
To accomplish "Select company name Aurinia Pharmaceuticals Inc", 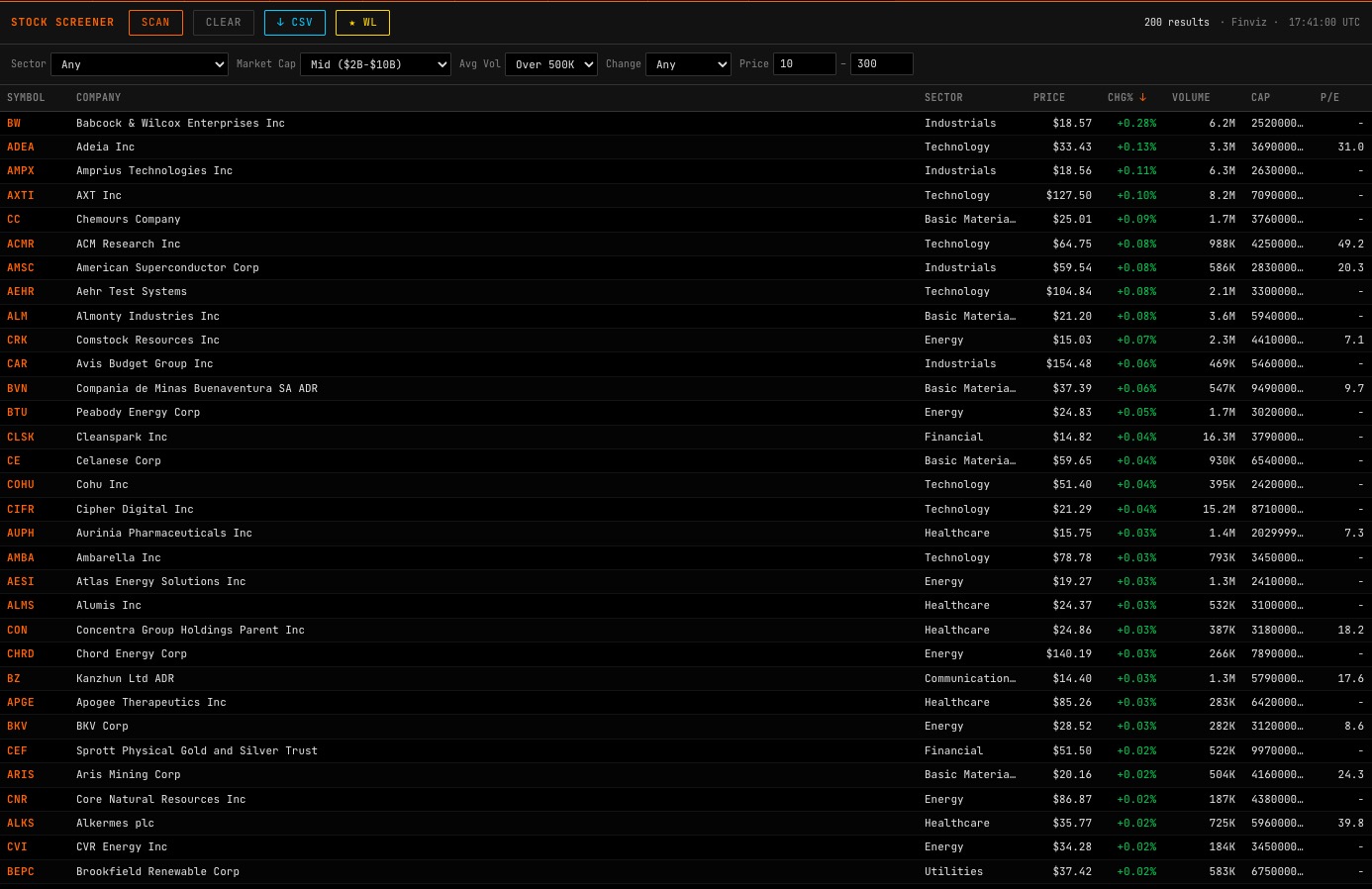I will click(164, 534).
